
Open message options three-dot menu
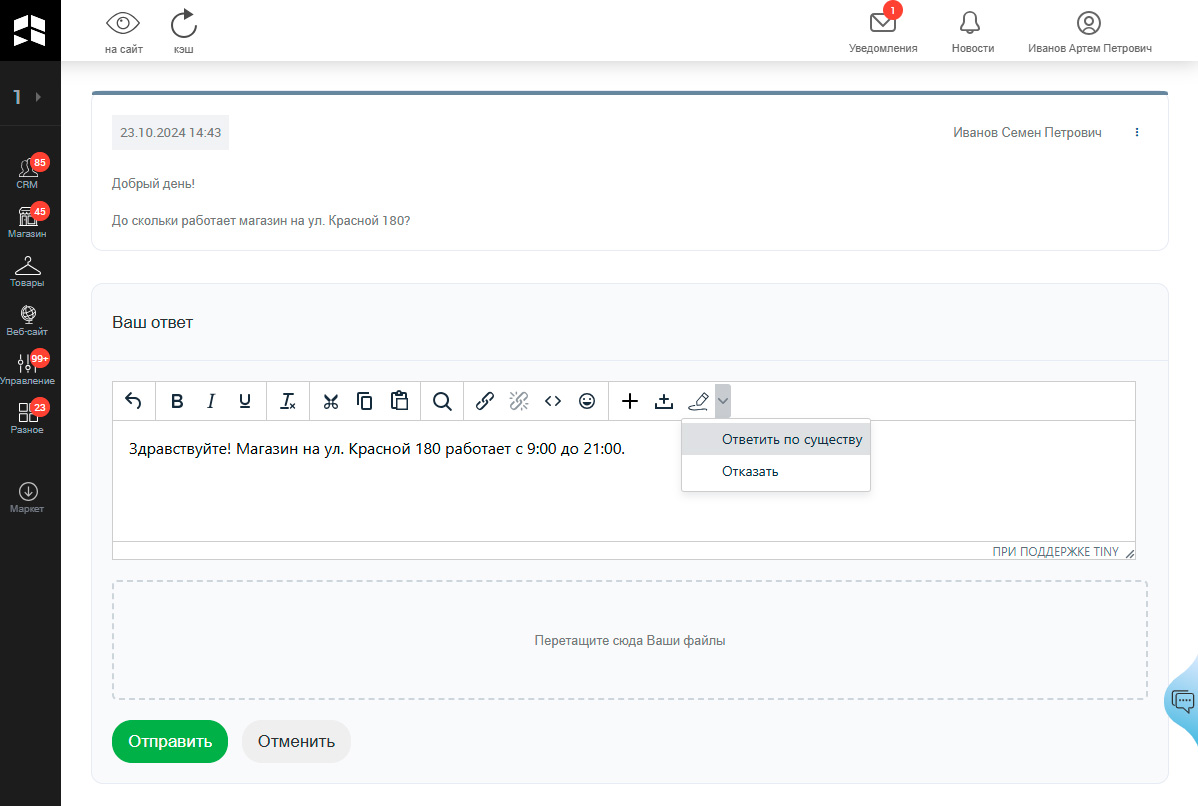[1137, 132]
